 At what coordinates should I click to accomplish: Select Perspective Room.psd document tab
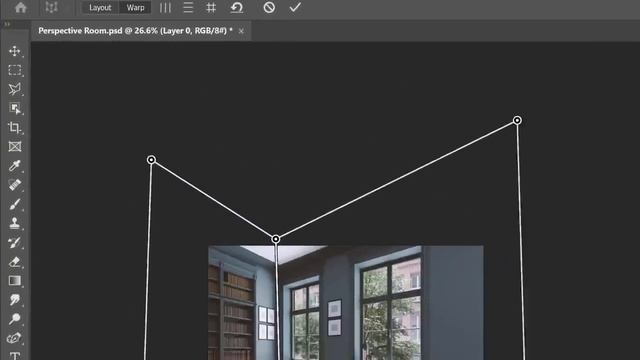[x=135, y=31]
